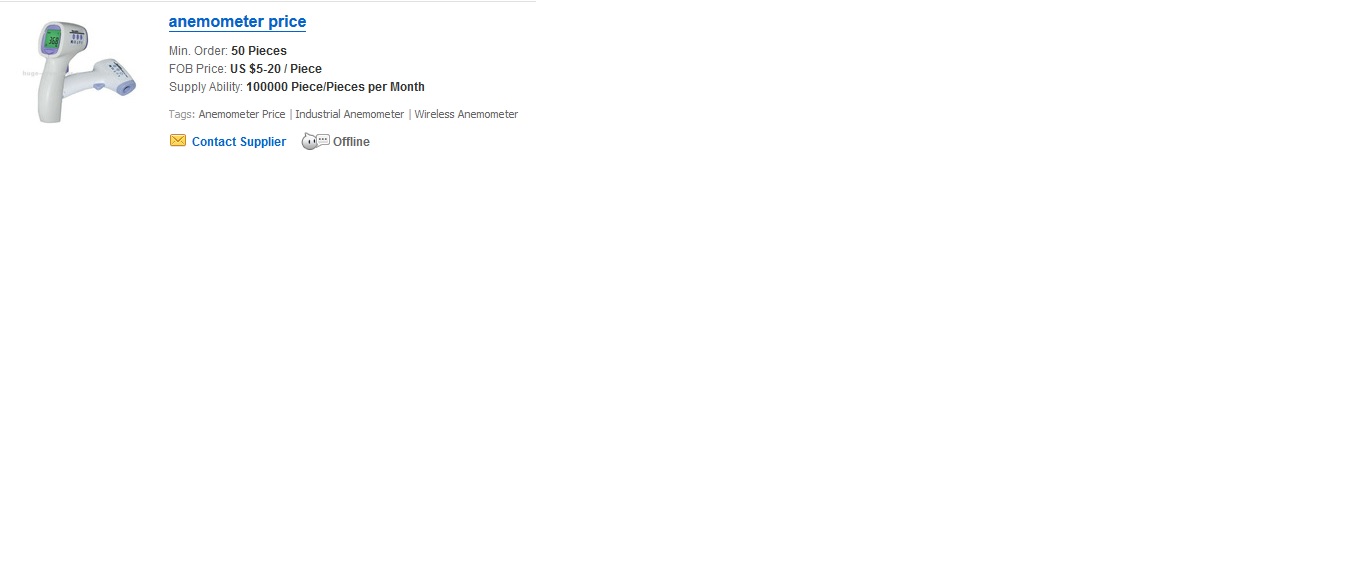
Task: Open the "Wireless Anemometer" tag
Action: (466, 114)
